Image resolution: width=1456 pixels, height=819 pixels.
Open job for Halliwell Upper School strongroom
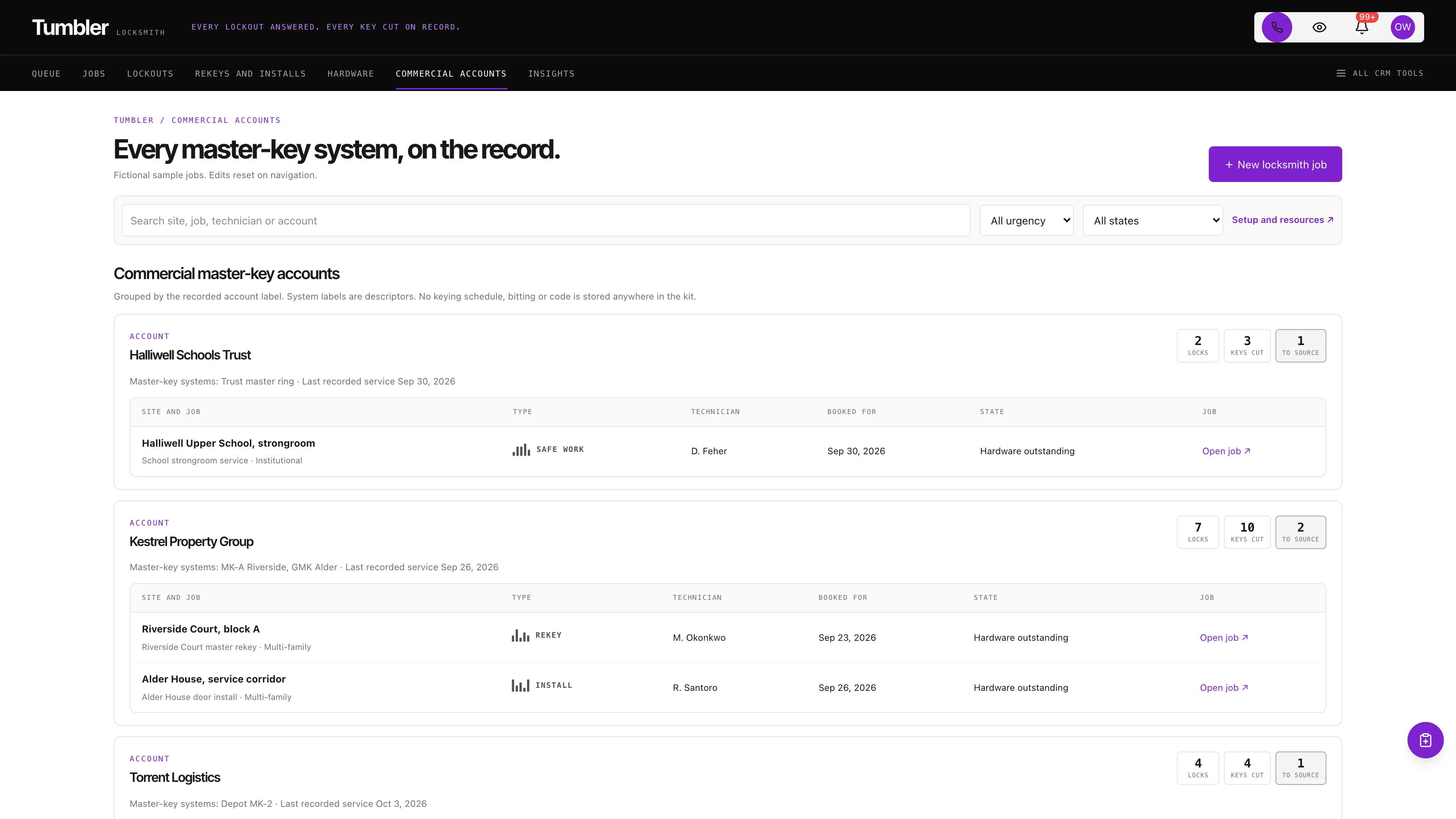pos(1226,451)
